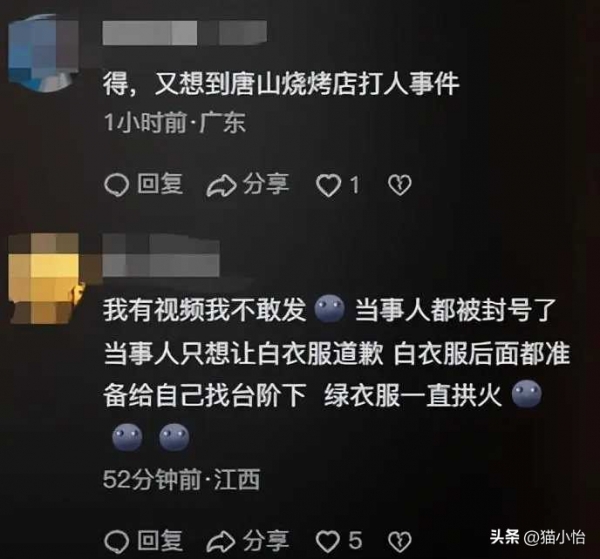Tap the share arrow under the Tangshan comment

pyautogui.click(x=222, y=186)
